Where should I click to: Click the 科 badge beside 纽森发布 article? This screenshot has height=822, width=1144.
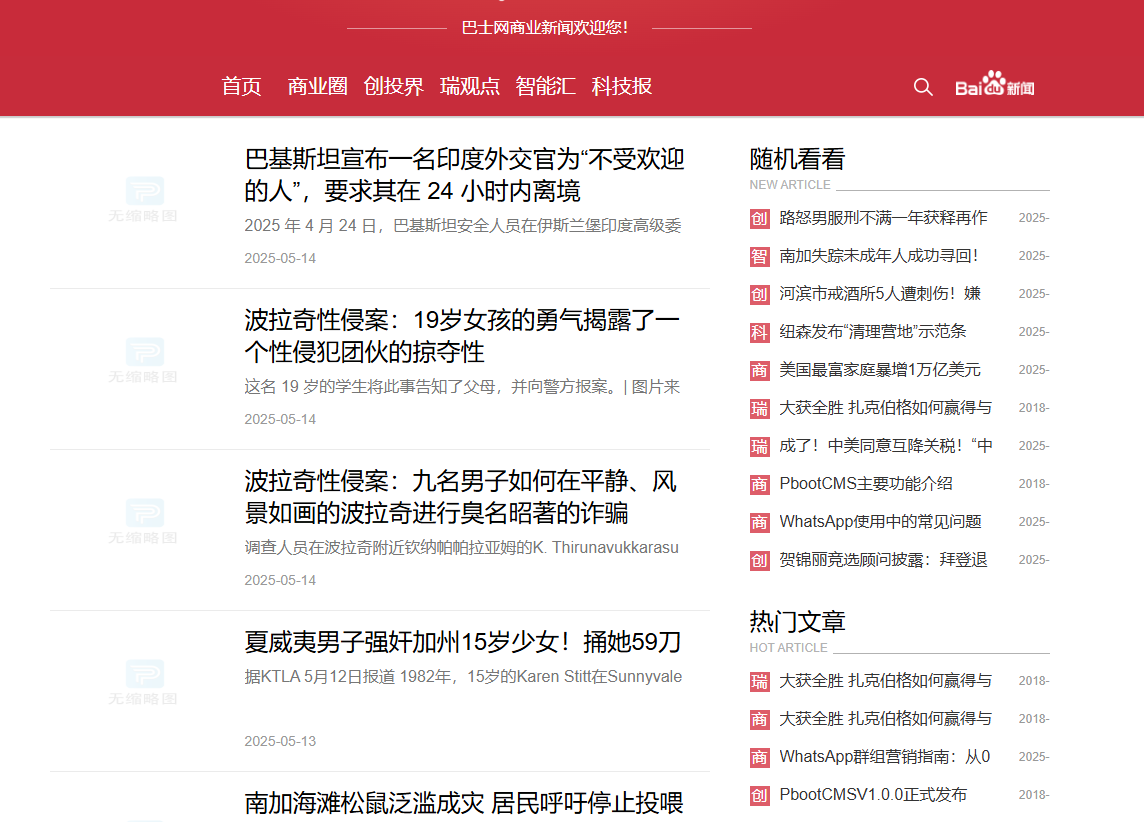coord(760,332)
